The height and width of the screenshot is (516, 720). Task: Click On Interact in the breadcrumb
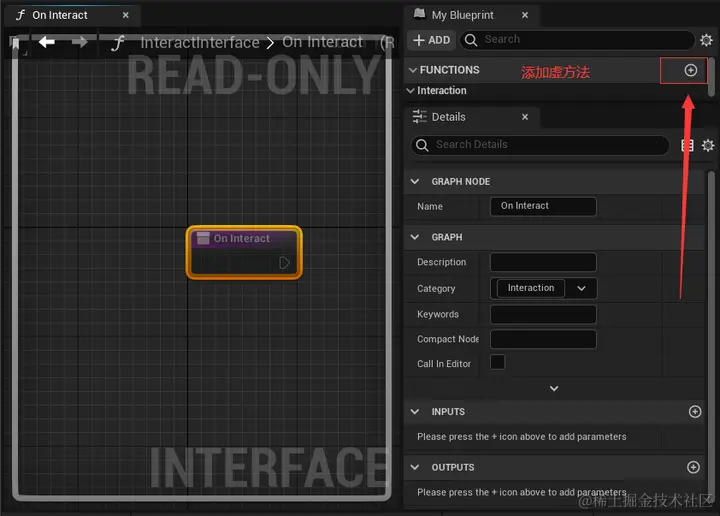(322, 42)
